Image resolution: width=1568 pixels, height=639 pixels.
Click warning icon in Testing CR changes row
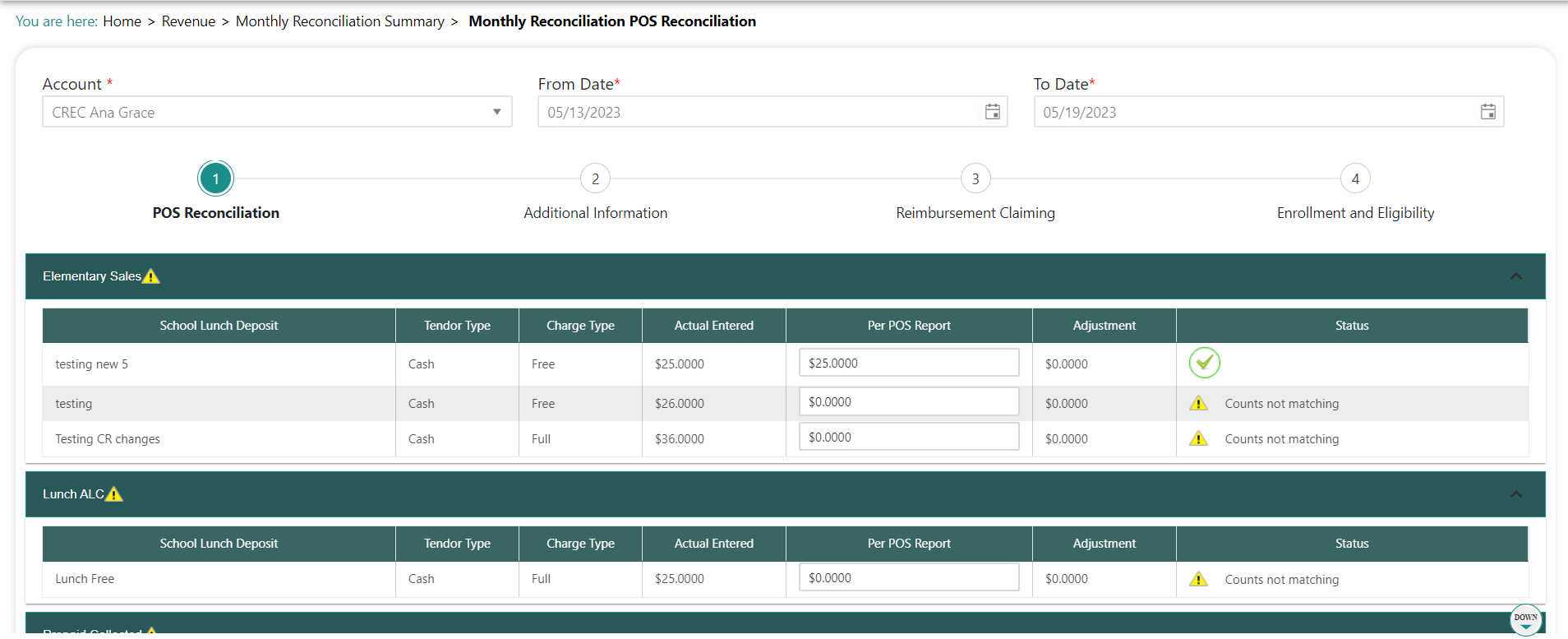tap(1198, 438)
